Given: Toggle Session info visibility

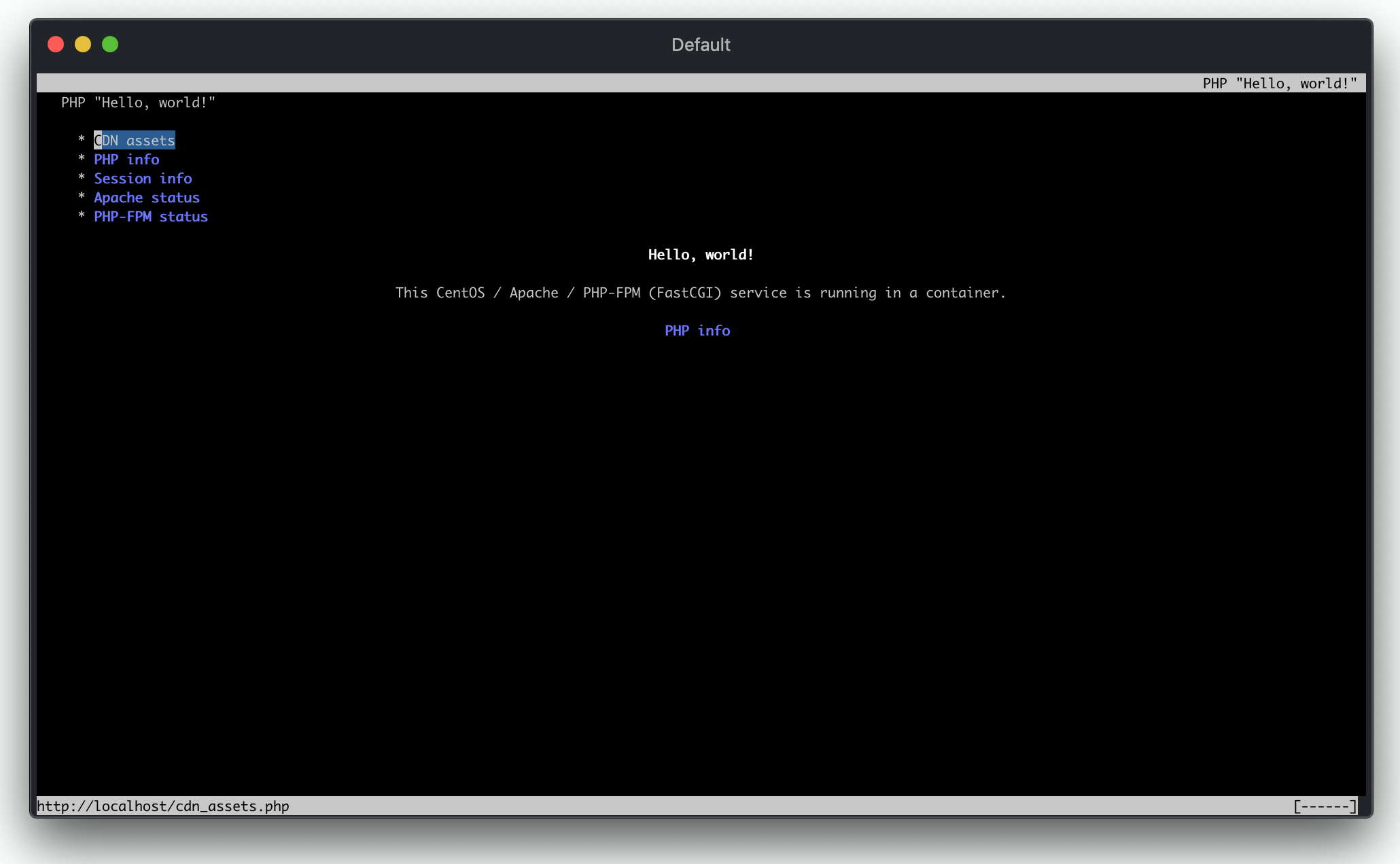Looking at the screenshot, I should [x=143, y=178].
